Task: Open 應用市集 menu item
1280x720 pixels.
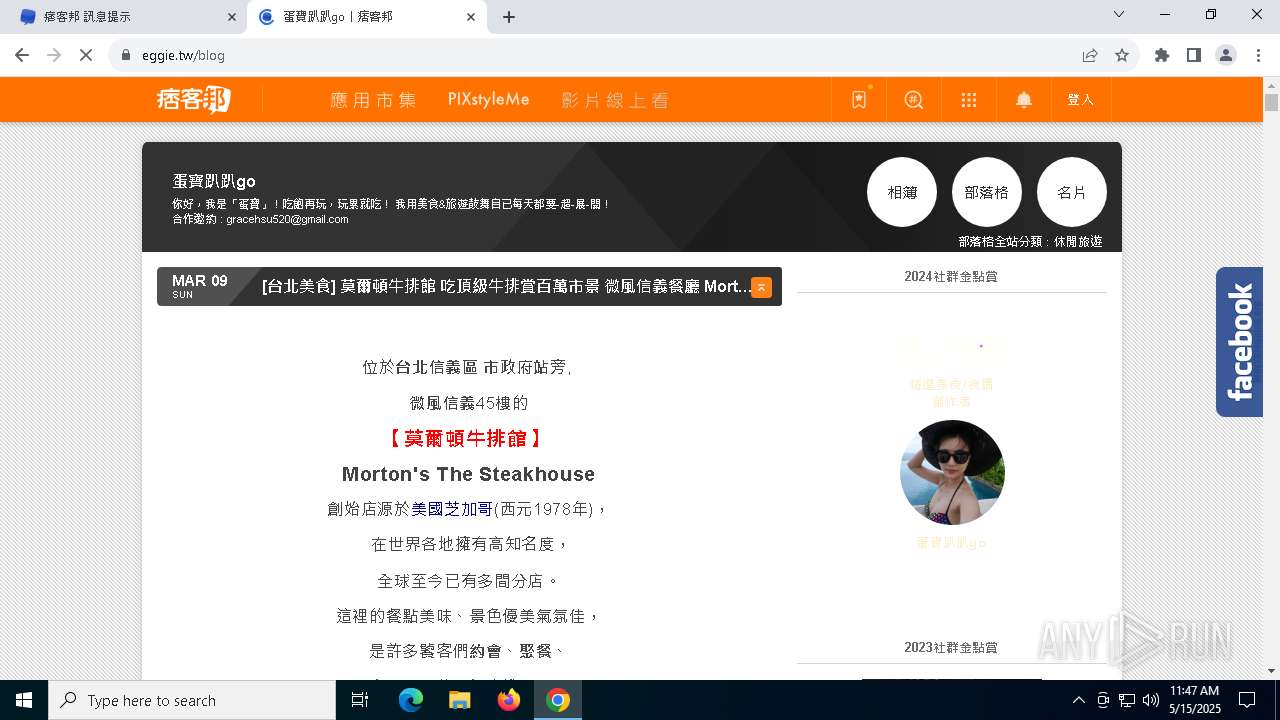Action: coord(373,100)
